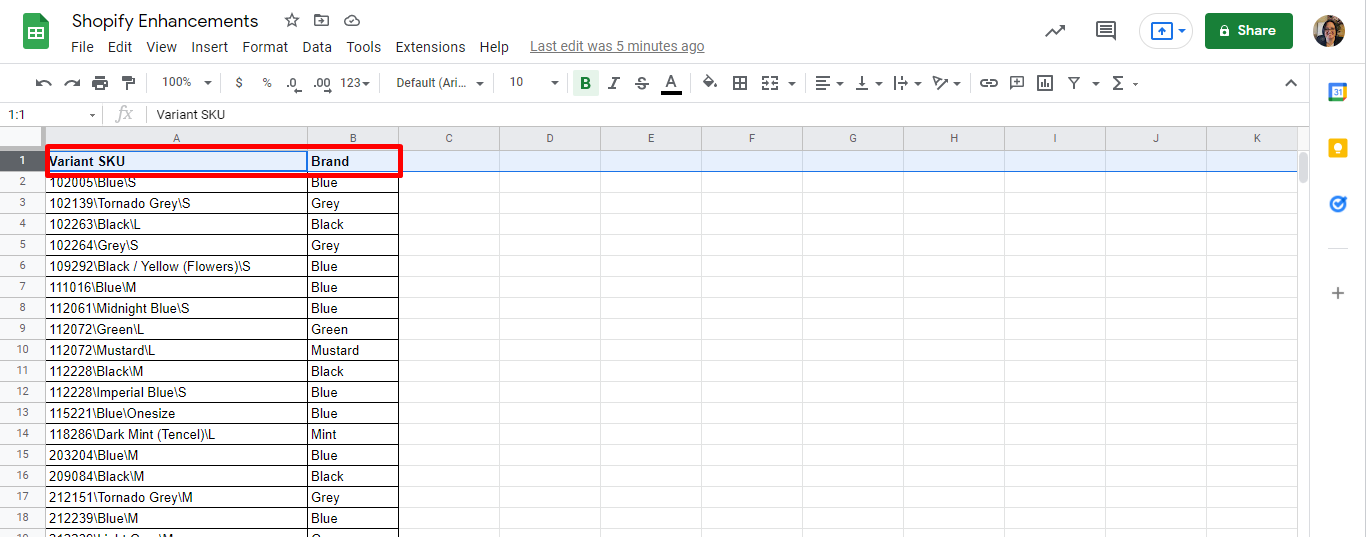Screen dimensions: 1366x537
Task: Expand the font family dropdown
Action: click(440, 83)
